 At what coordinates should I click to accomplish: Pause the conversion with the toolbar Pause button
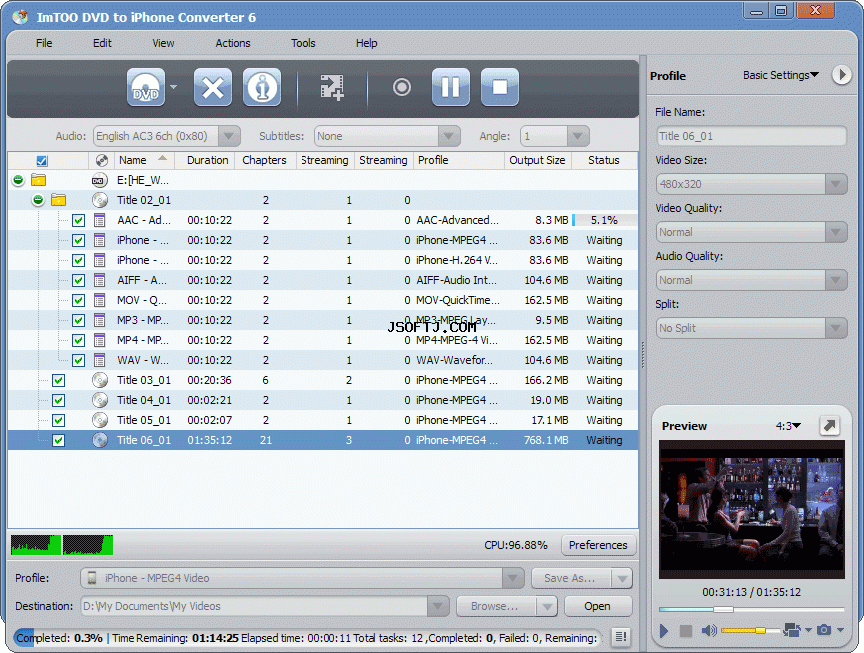pyautogui.click(x=451, y=87)
